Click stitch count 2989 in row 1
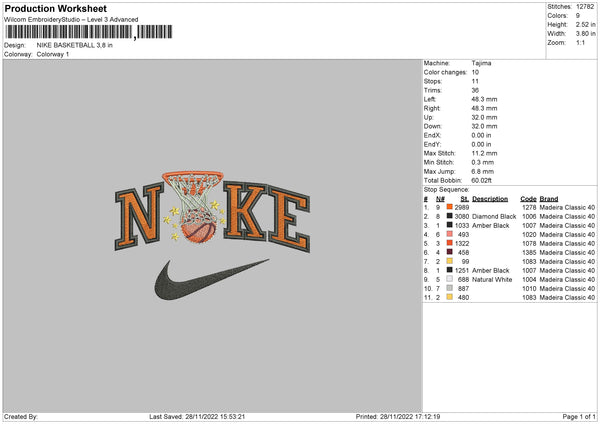Screen dimensions: 600x424 pos(462,207)
